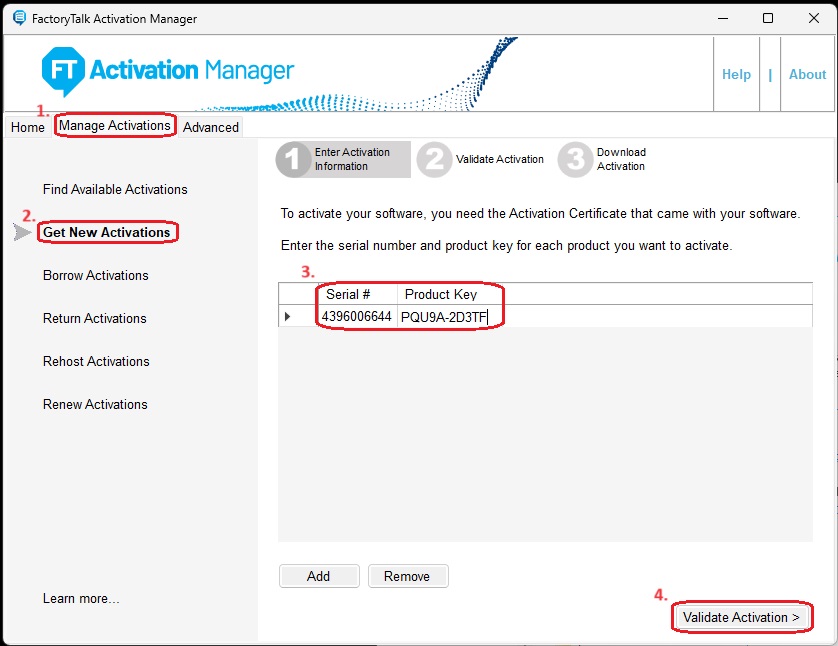838x646 pixels.
Task: Click the FactoryTalk title bar app icon
Action: [x=19, y=18]
